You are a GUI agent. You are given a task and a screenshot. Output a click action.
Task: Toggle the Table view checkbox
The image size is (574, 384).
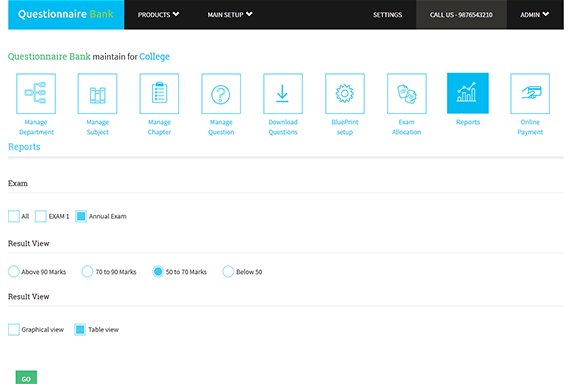(x=80, y=329)
